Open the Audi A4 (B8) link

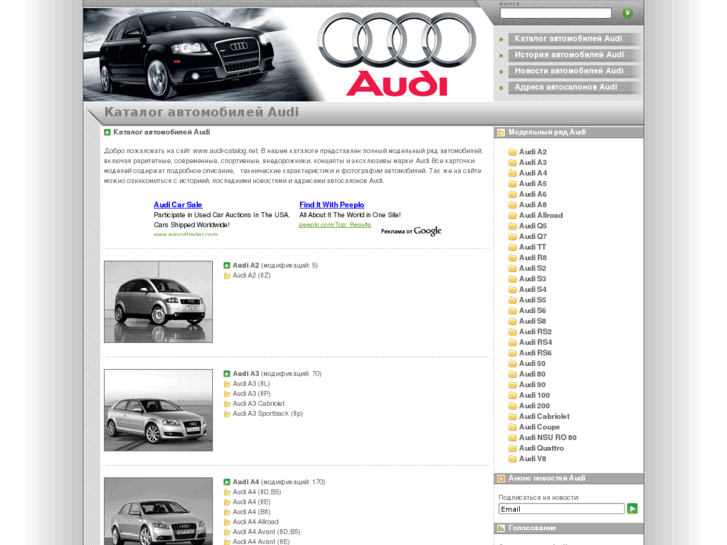click(x=251, y=512)
